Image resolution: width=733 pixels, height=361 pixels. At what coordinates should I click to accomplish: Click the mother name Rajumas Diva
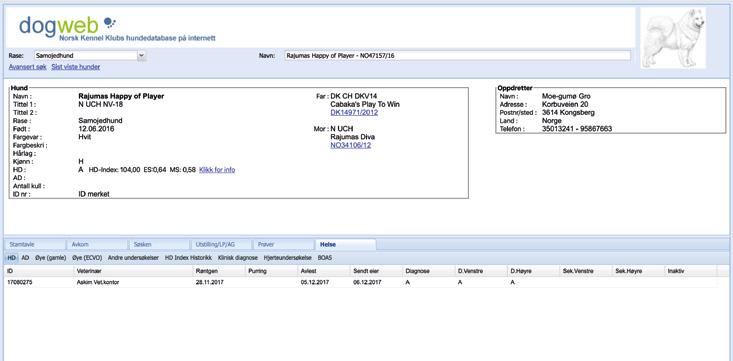[x=352, y=137]
